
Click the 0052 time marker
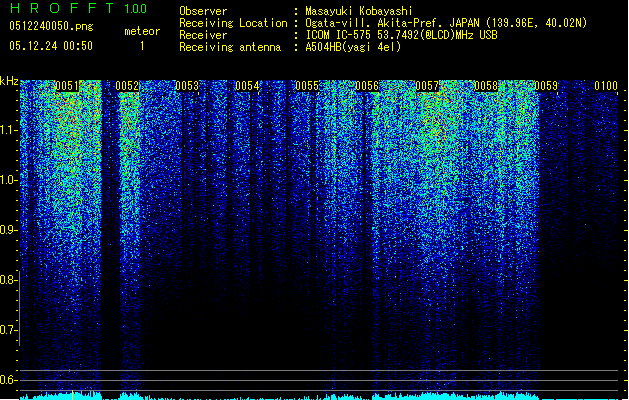(127, 86)
